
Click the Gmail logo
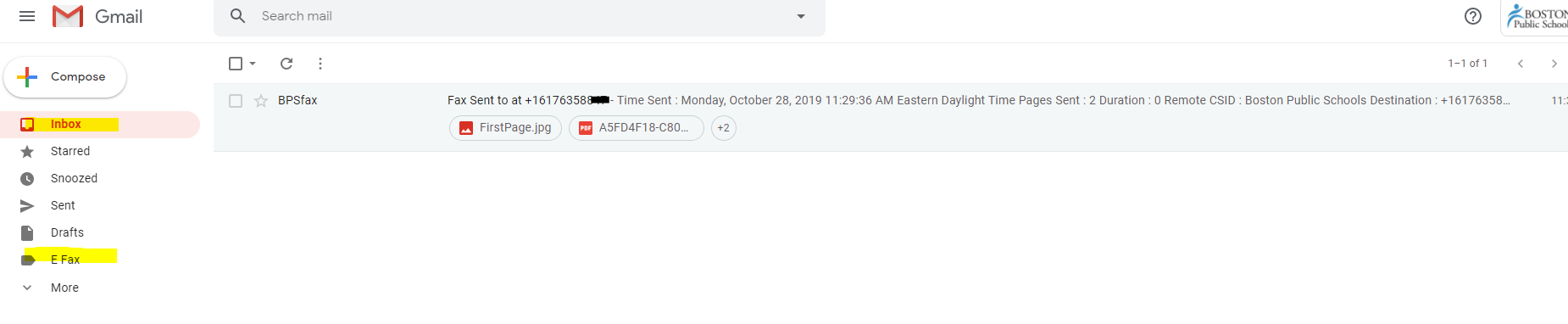point(97,16)
